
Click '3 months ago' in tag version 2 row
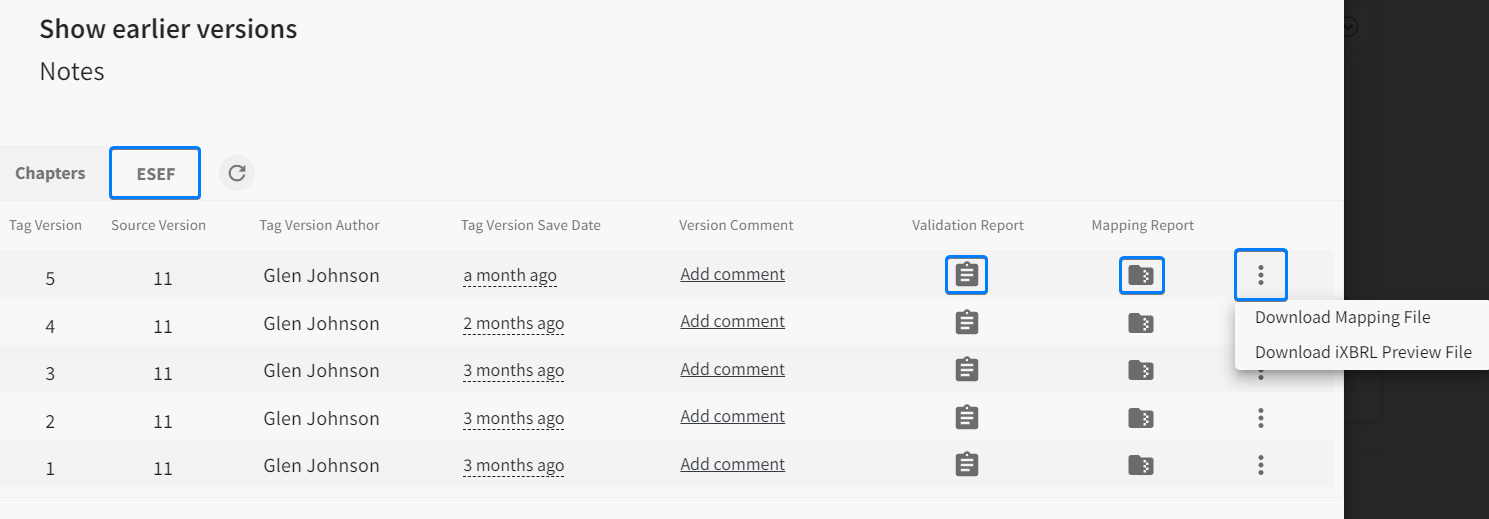(514, 419)
